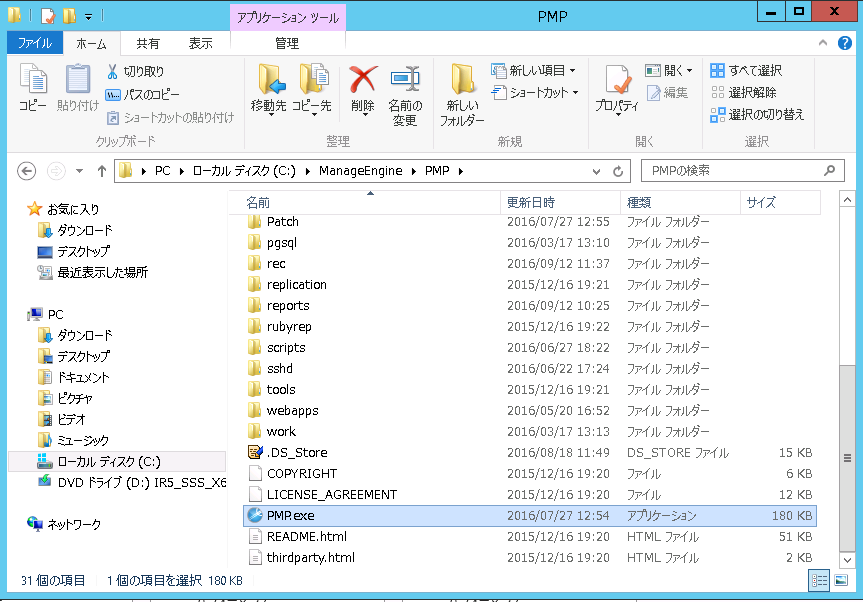Expand address bar history dropdown
Image resolution: width=863 pixels, height=602 pixels.
click(596, 172)
